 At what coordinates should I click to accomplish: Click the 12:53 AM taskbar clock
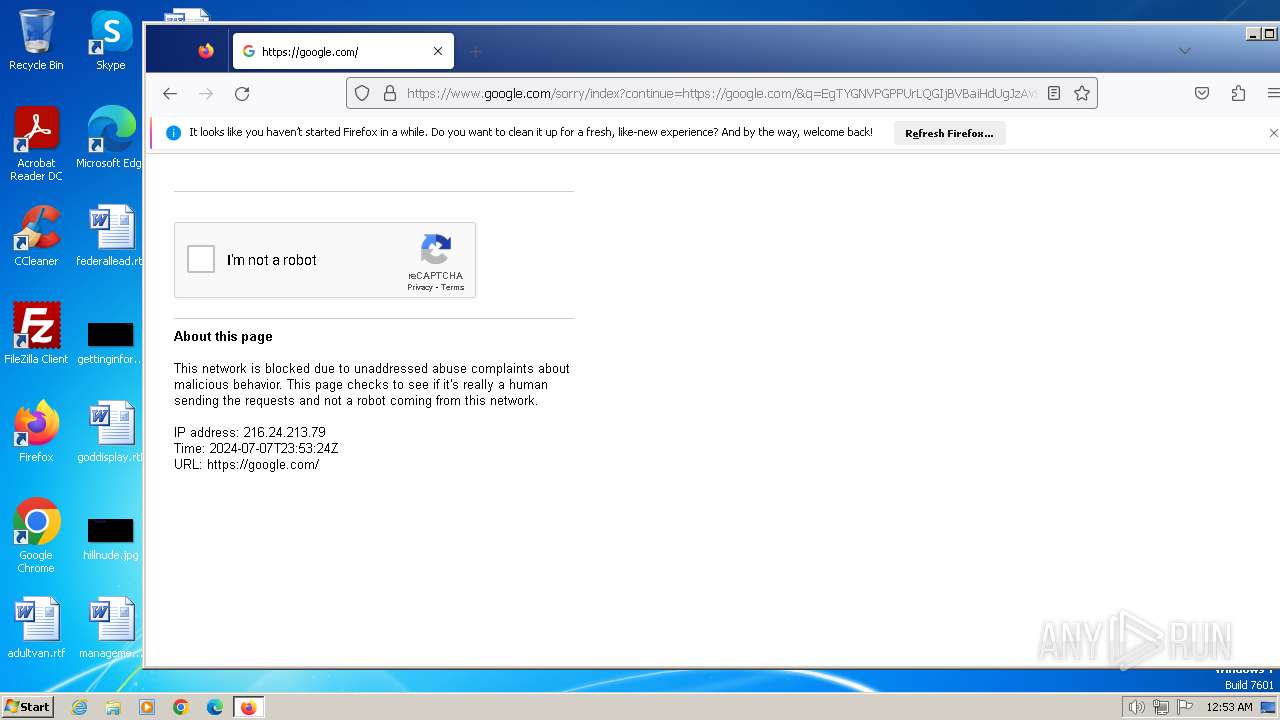tap(1229, 707)
